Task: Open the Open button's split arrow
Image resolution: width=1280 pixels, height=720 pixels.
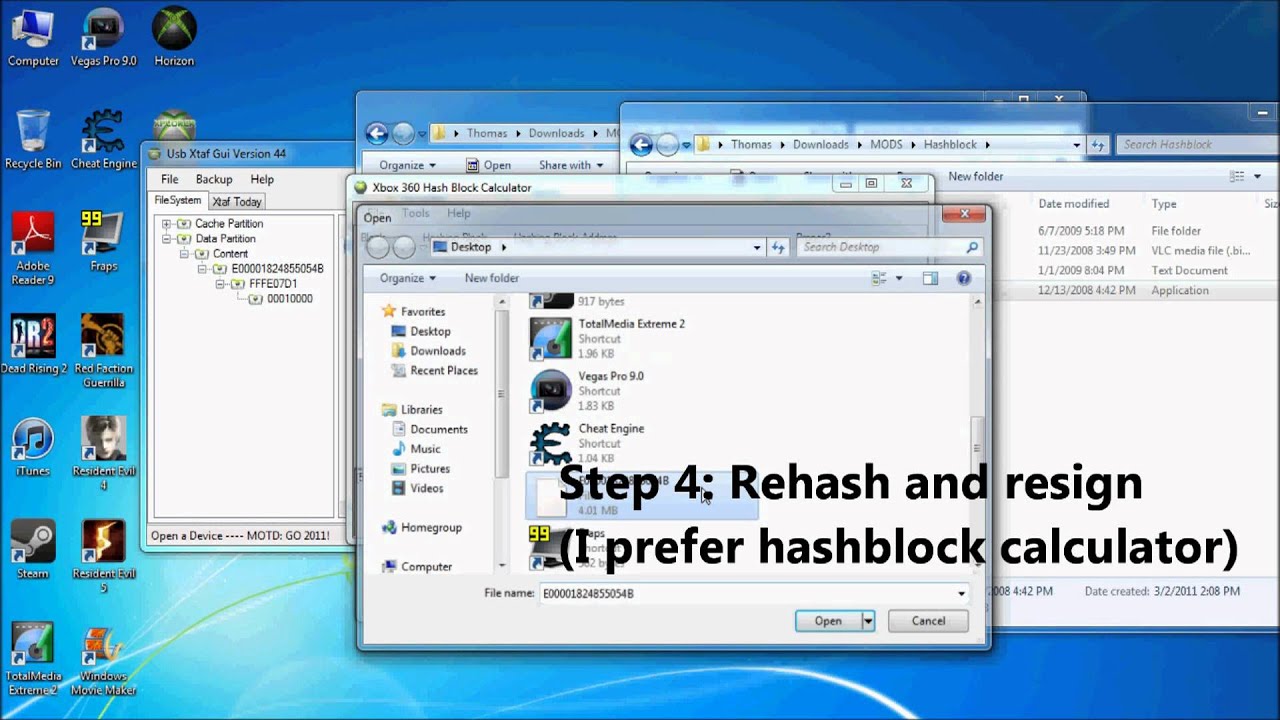Action: click(x=868, y=621)
